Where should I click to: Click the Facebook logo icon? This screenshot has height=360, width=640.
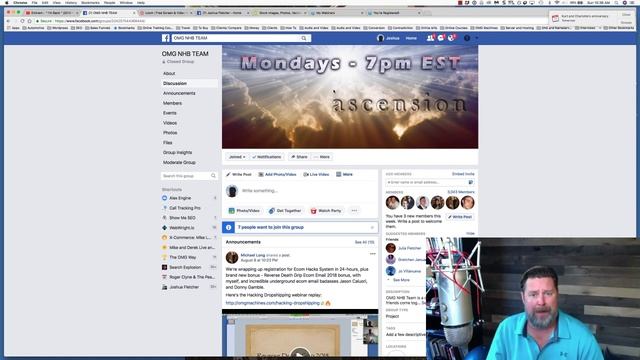[165, 38]
